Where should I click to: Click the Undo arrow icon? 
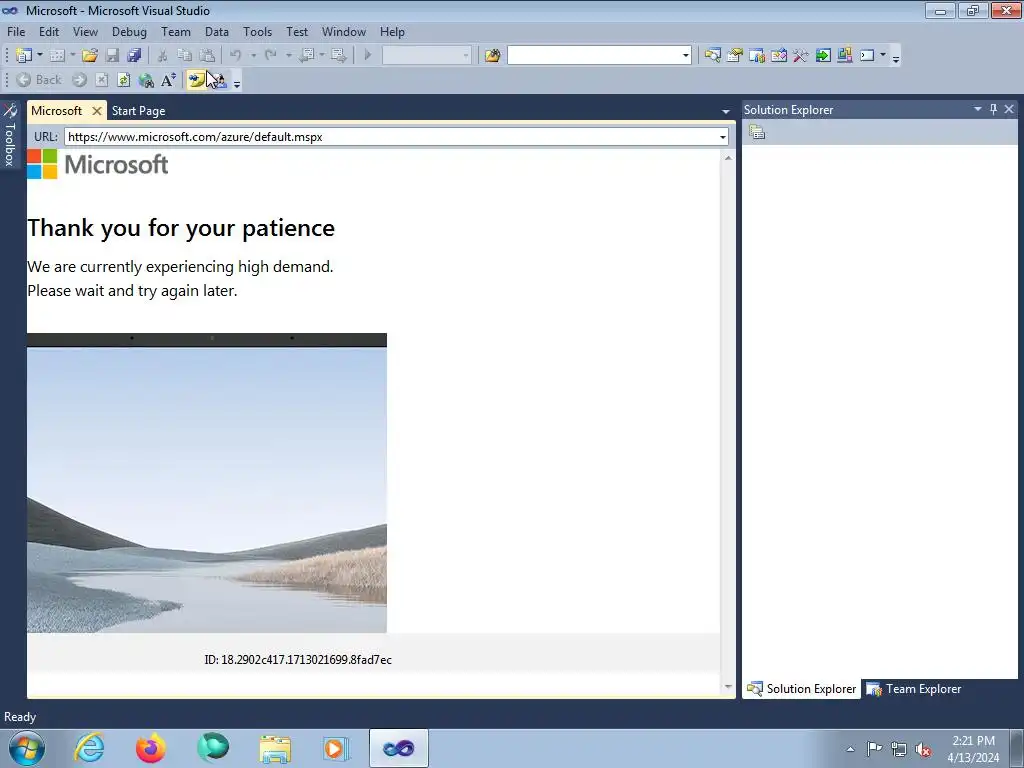click(236, 56)
